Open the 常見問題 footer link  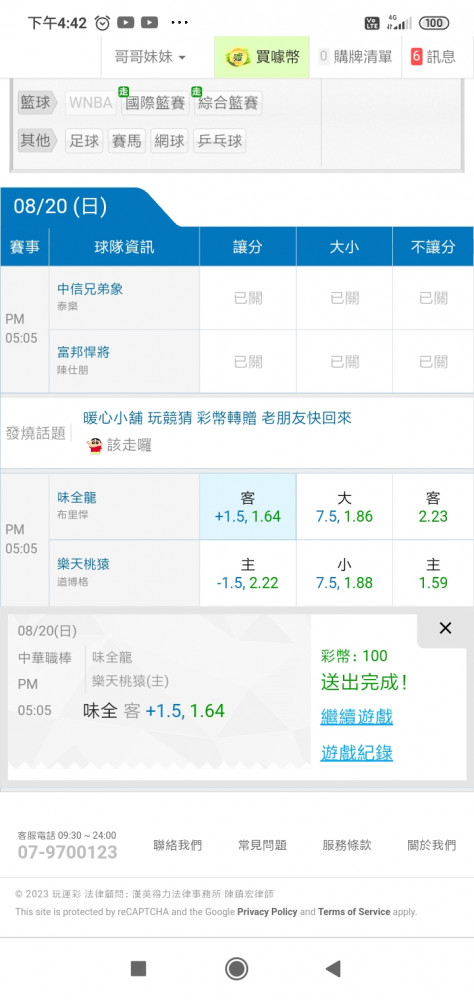(x=262, y=846)
